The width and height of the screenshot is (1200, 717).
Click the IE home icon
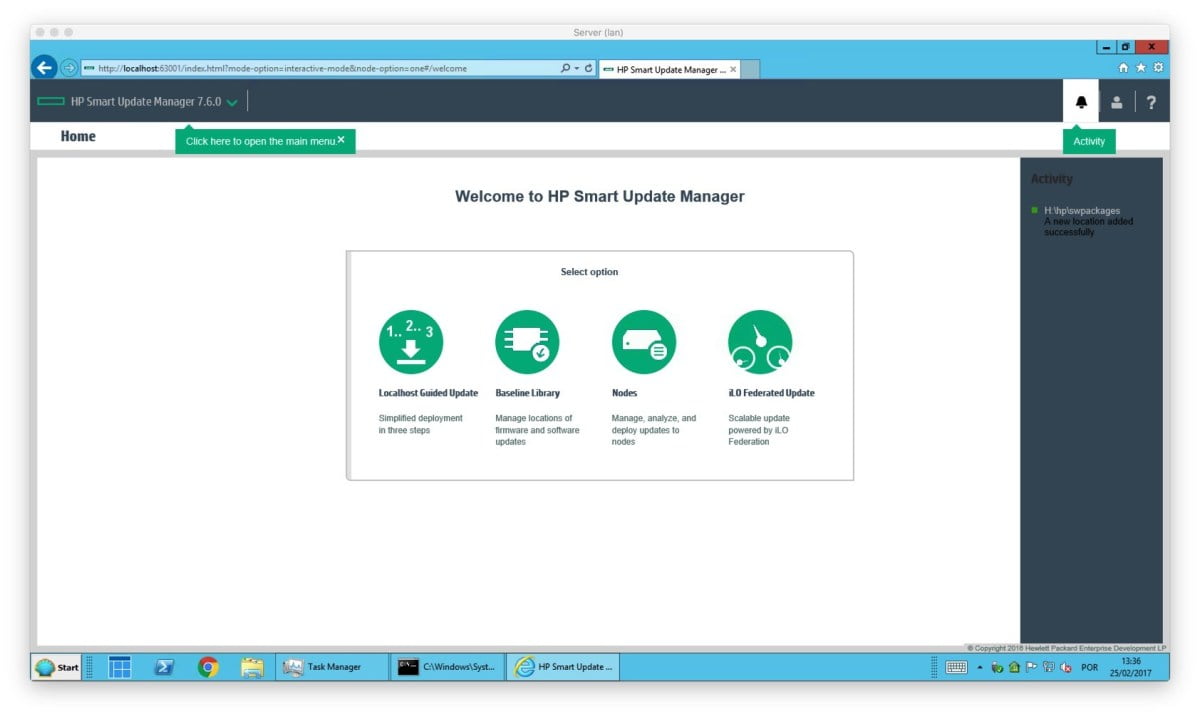tap(1123, 68)
